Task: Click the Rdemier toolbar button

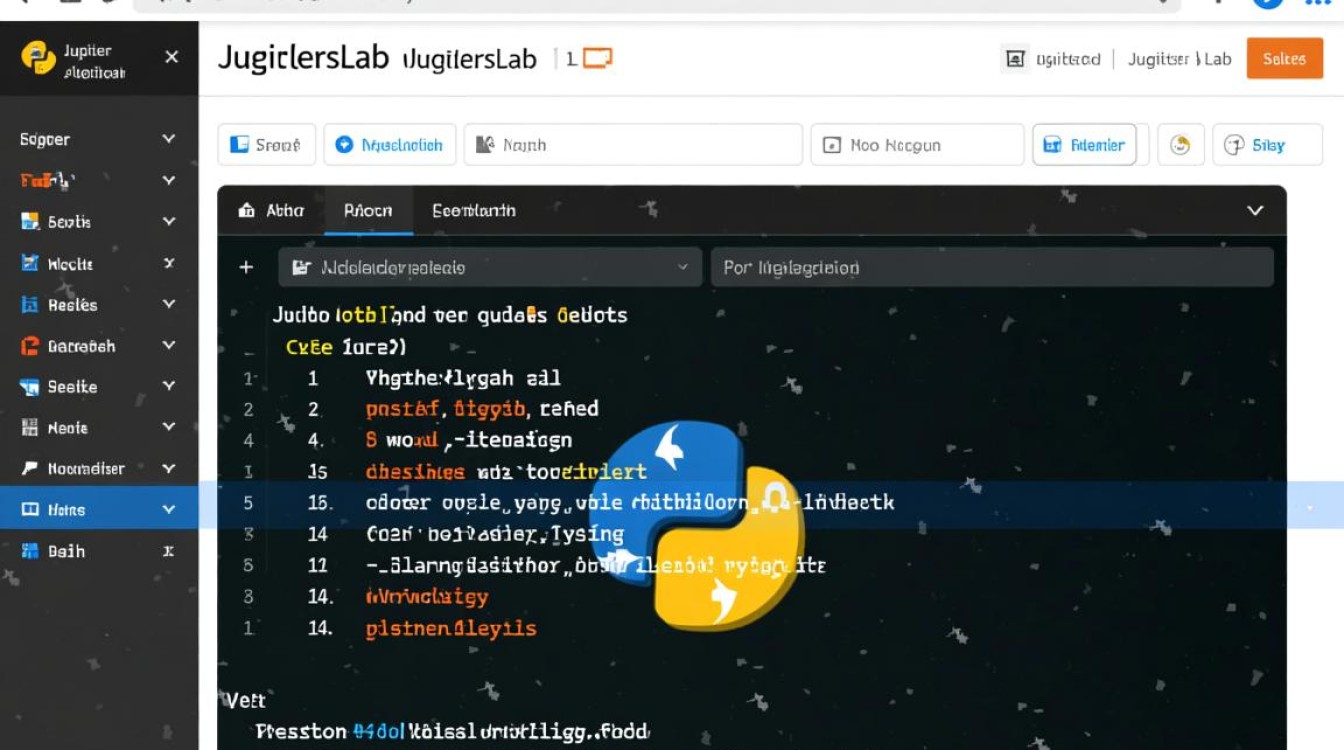Action: coord(1084,145)
